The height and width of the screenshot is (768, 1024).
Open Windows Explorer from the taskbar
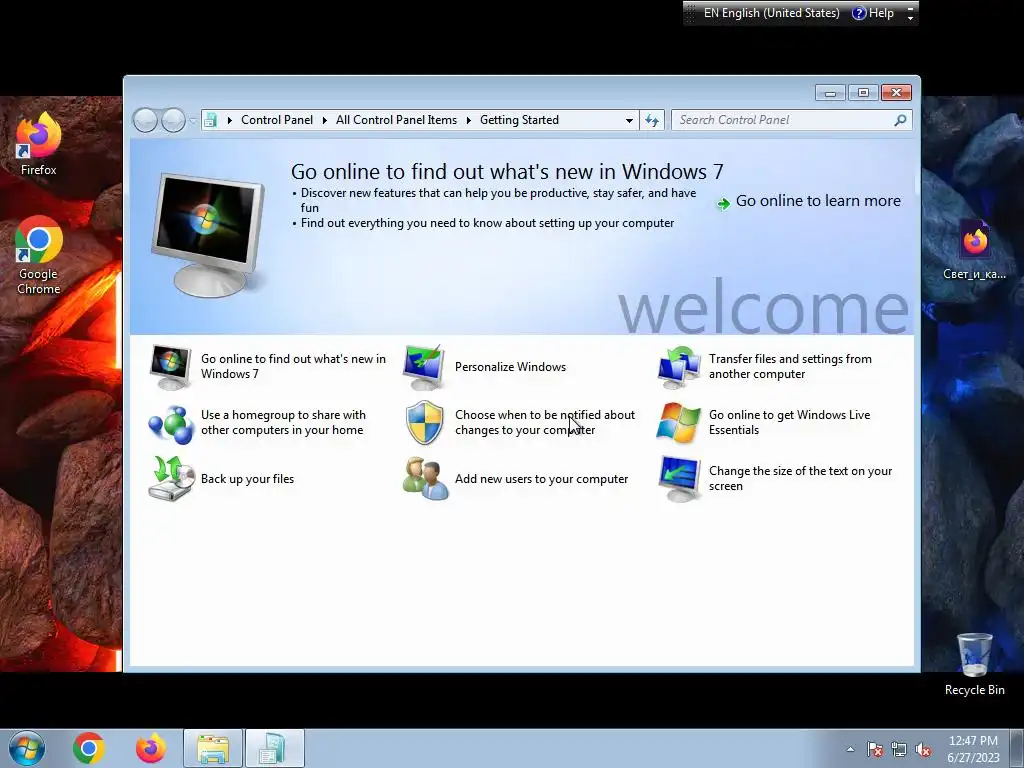[x=213, y=748]
